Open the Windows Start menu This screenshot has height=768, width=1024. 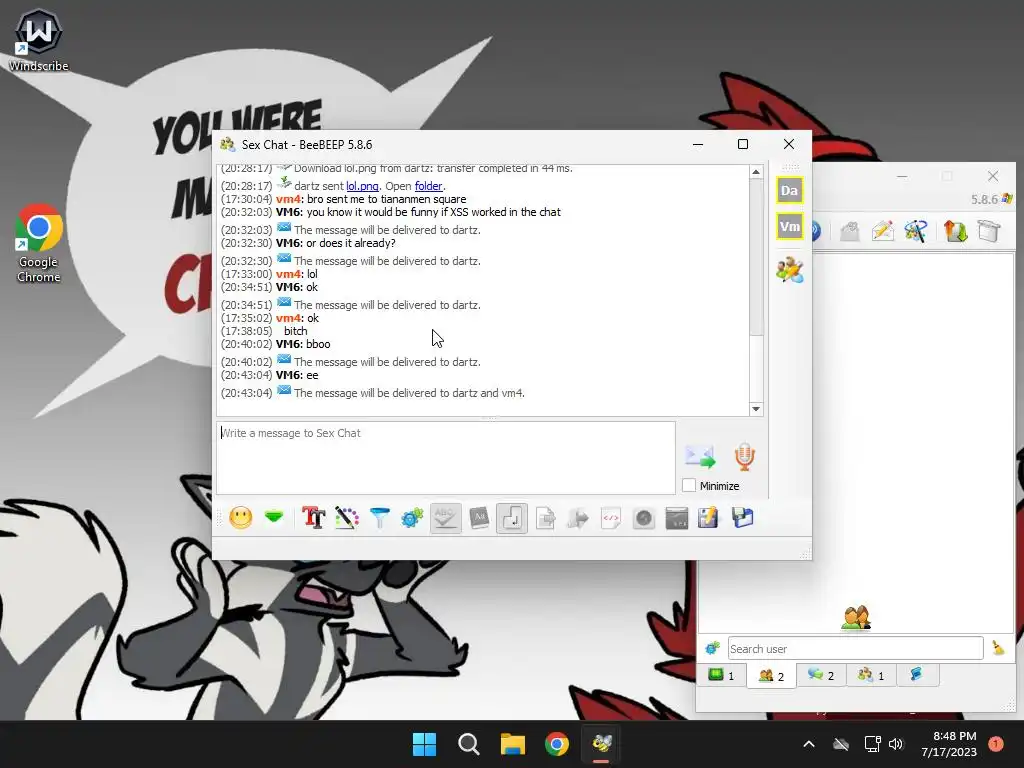(x=424, y=744)
